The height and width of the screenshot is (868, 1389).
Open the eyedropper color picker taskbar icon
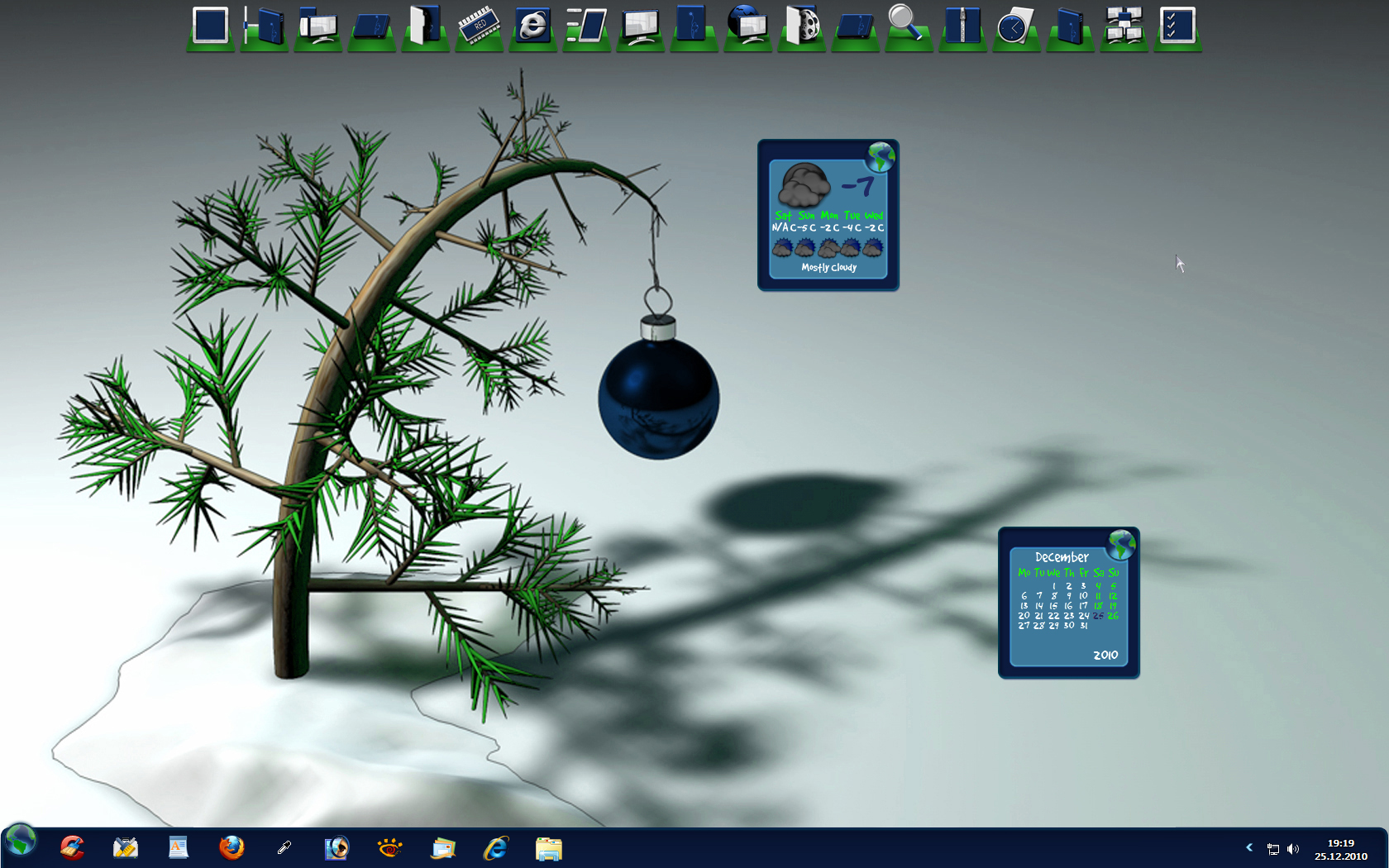[284, 848]
